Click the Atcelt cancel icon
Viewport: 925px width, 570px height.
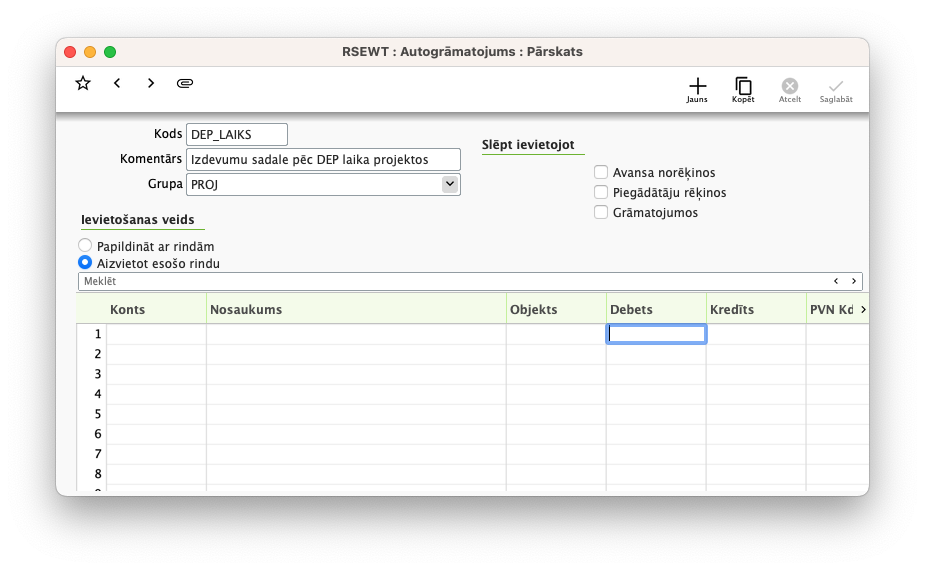(790, 90)
